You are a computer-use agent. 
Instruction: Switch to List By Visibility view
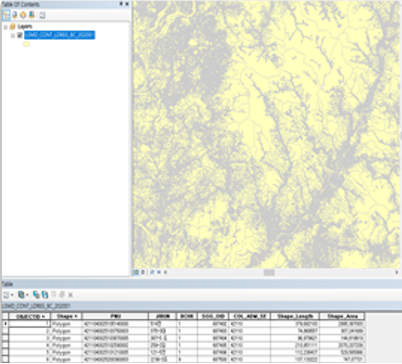pos(23,15)
